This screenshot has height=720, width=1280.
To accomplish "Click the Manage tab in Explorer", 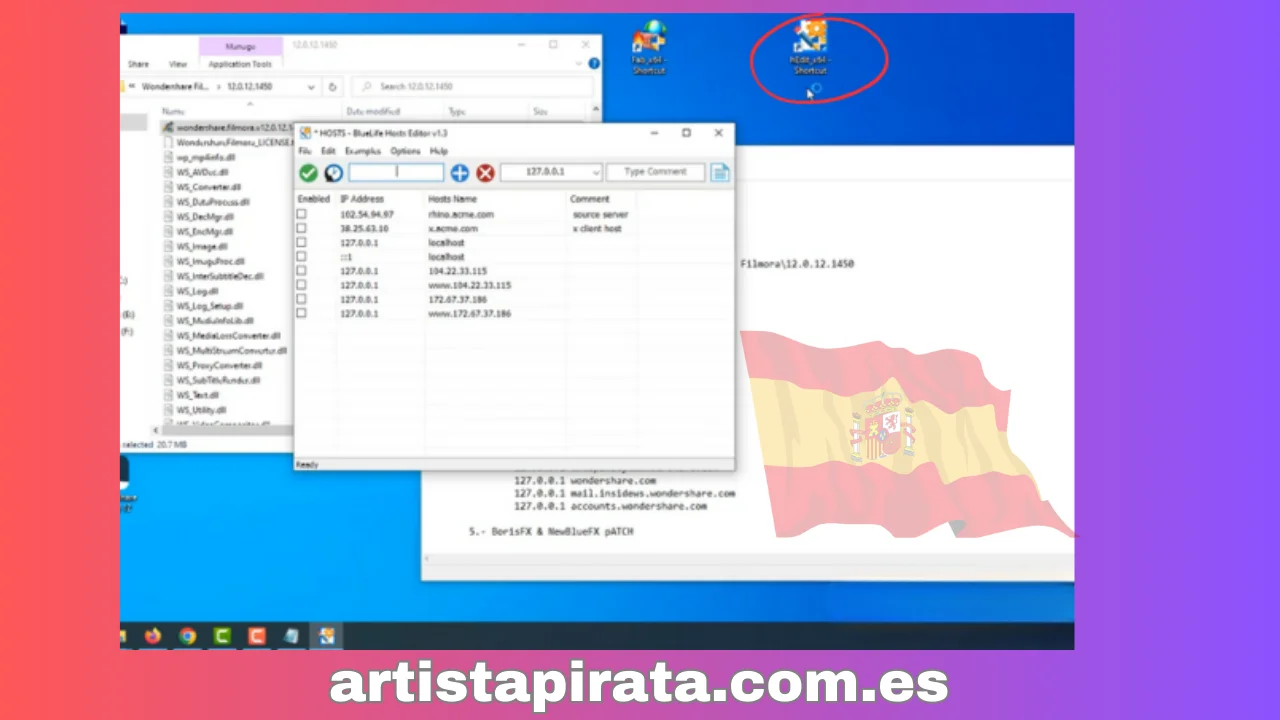I will click(240, 47).
